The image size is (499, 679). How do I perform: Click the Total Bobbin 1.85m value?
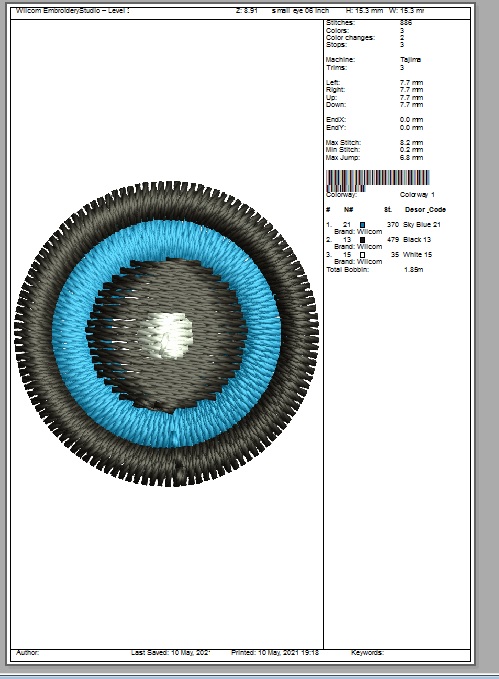point(414,270)
